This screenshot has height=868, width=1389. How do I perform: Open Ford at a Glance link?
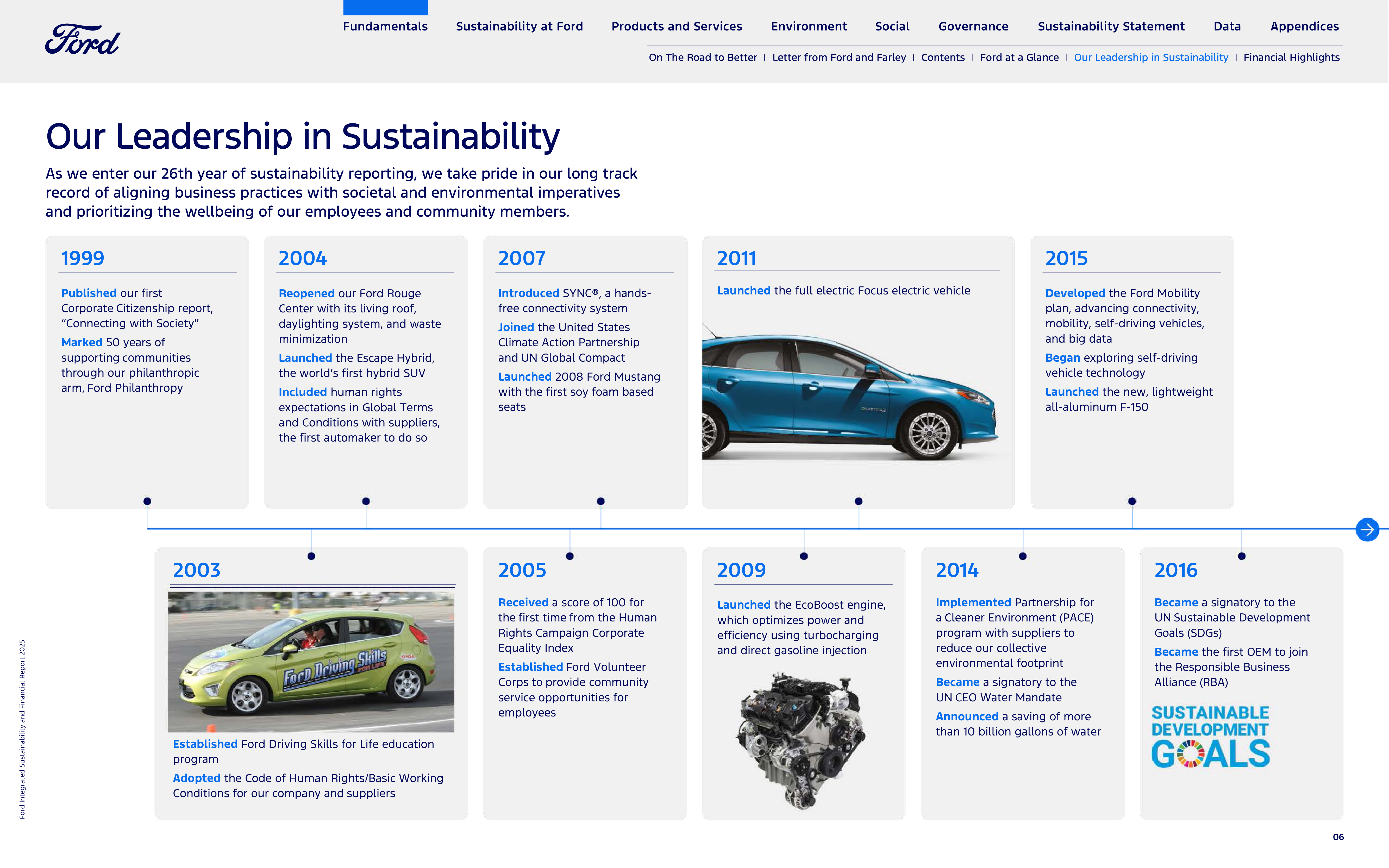[x=1019, y=58]
